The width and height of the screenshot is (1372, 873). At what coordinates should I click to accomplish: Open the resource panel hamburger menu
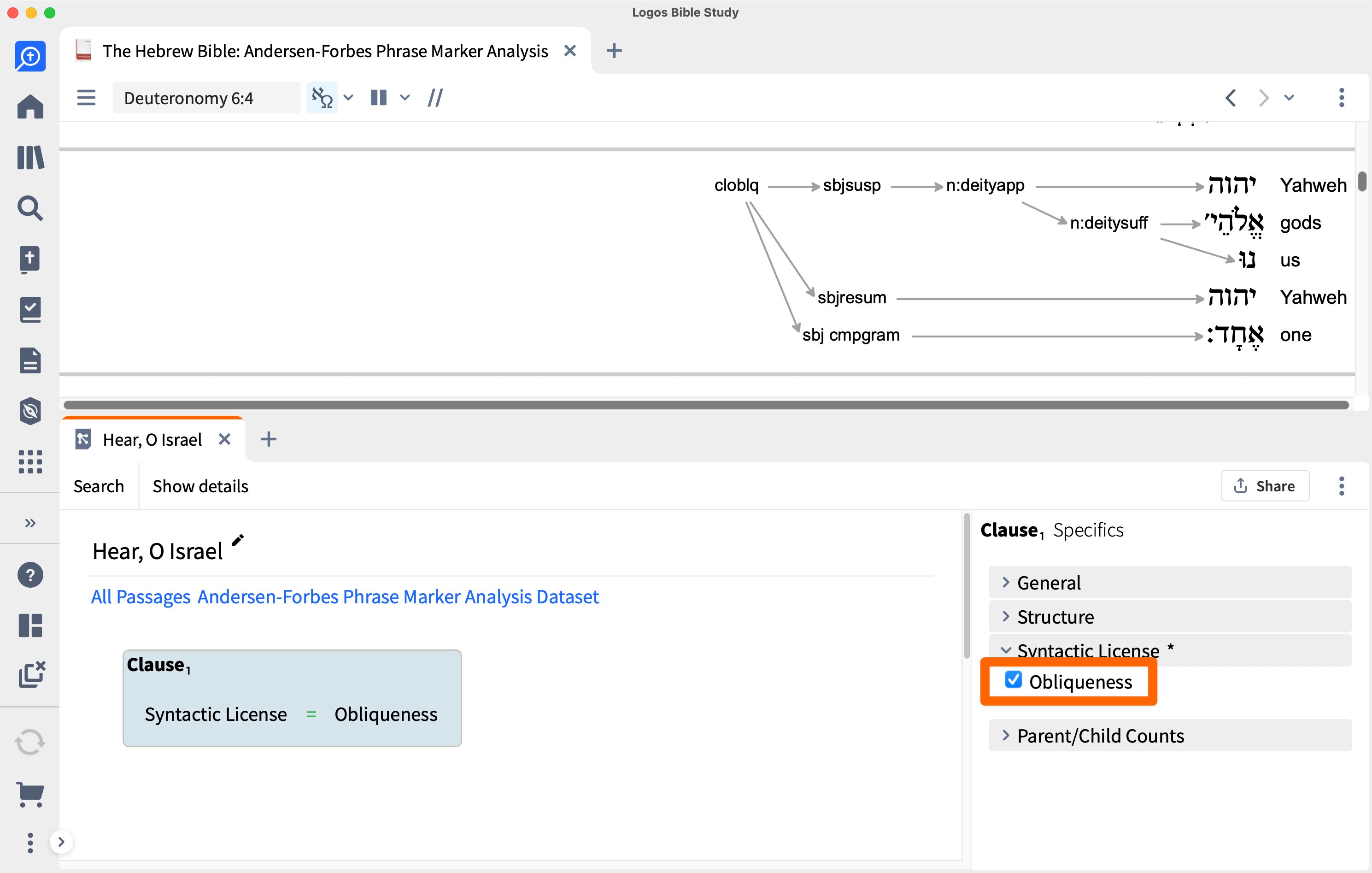click(x=86, y=98)
